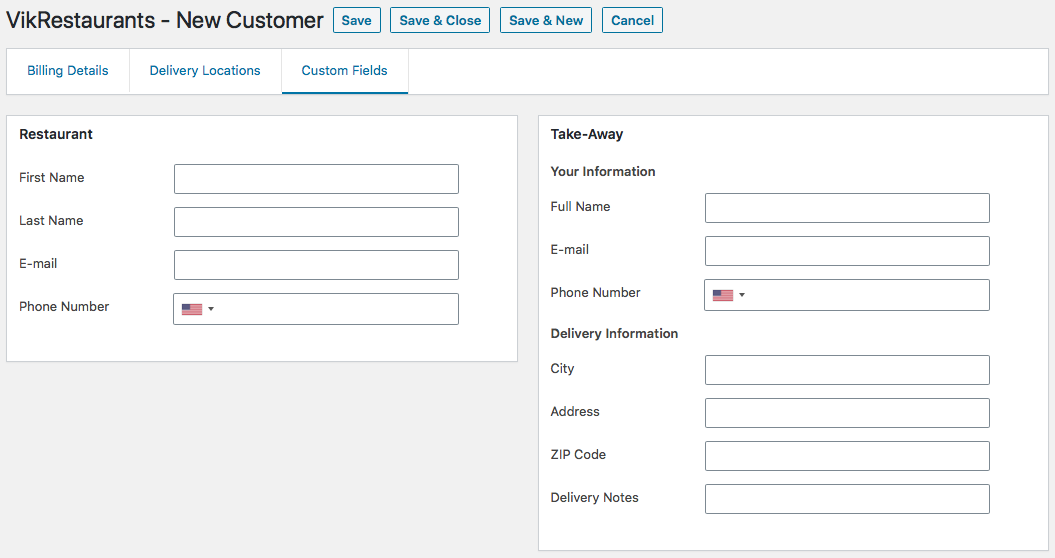Click the 'Address' label
The height and width of the screenshot is (558, 1055).
coord(575,412)
